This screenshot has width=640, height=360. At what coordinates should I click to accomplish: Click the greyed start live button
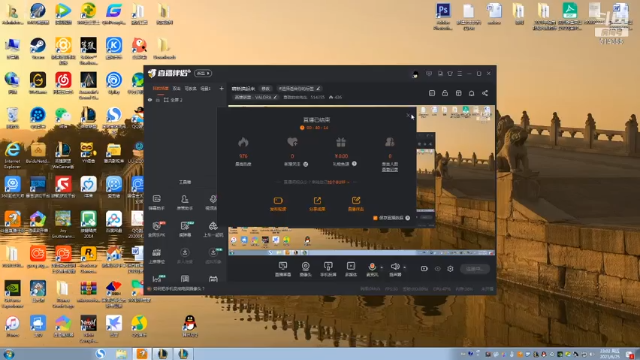pos(475,269)
